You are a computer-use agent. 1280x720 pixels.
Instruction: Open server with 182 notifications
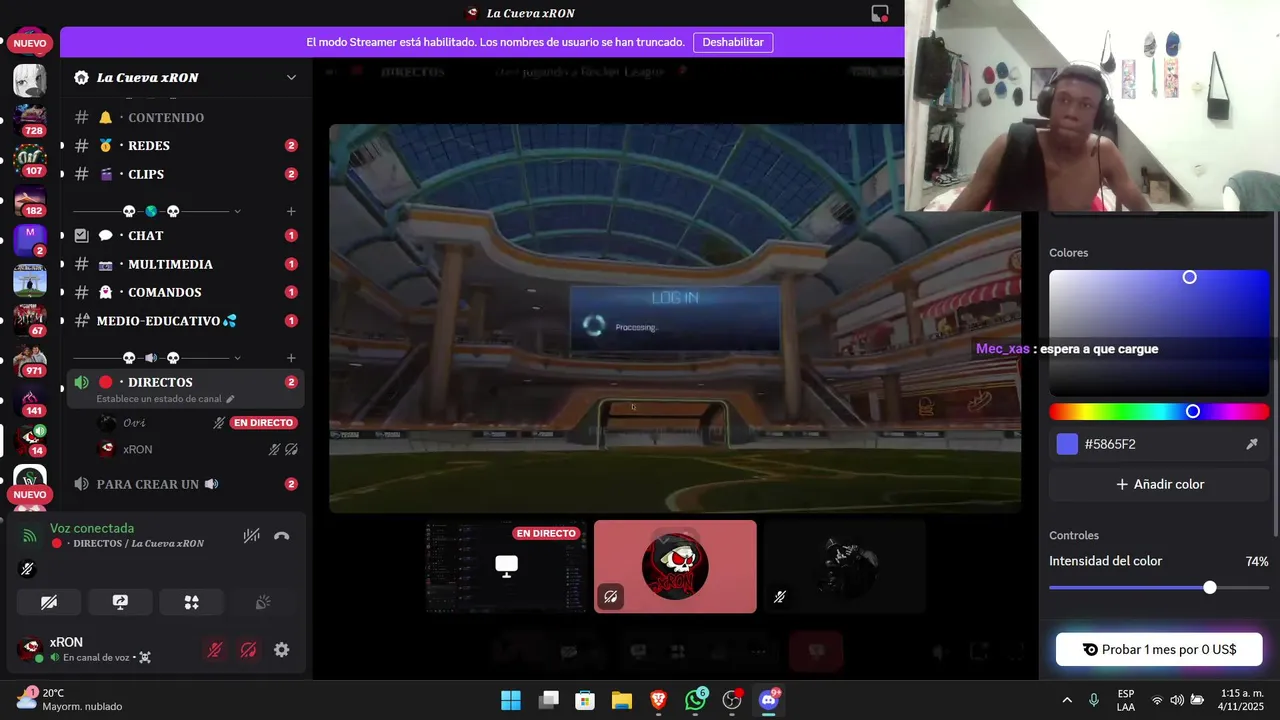click(30, 200)
